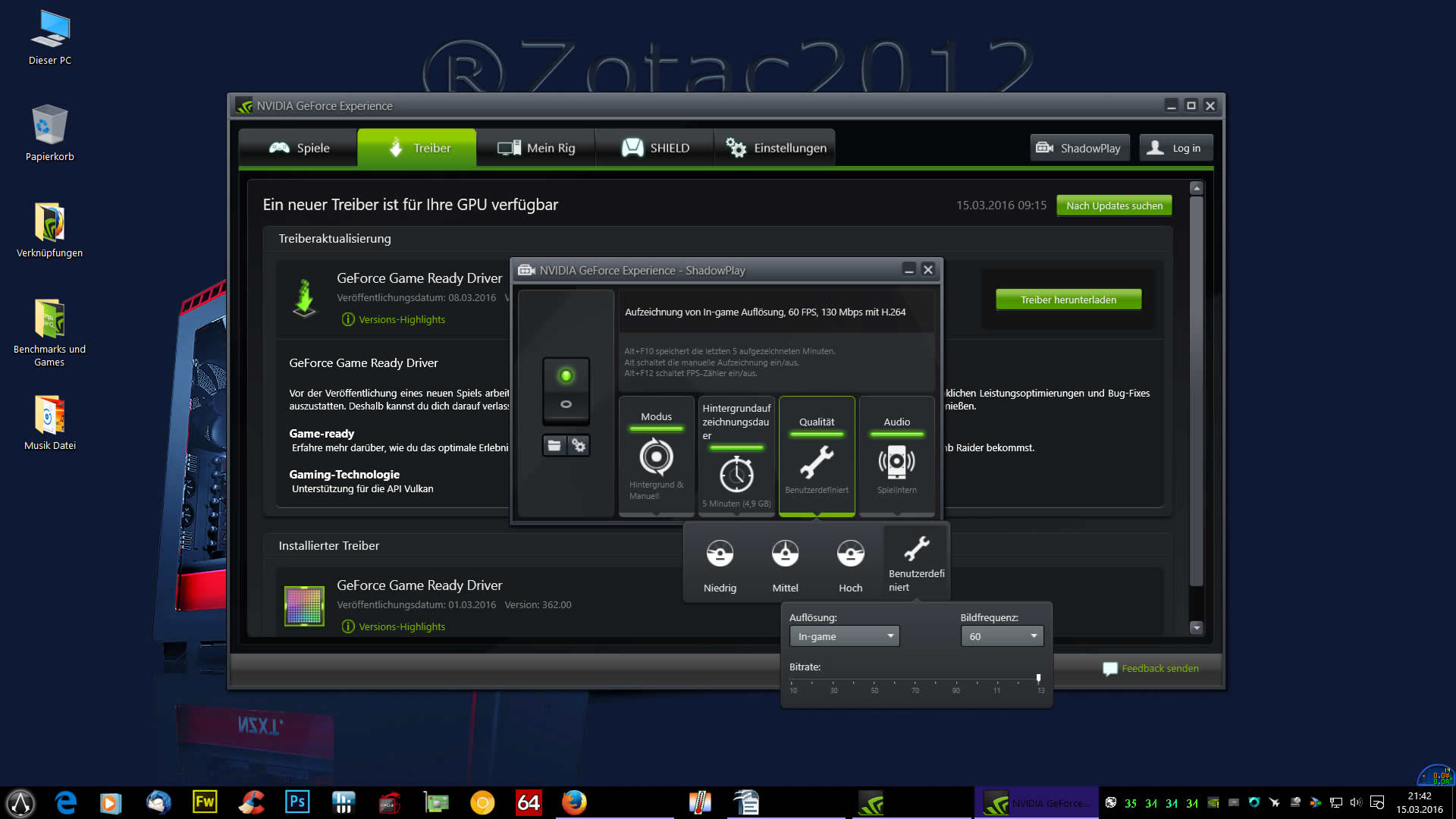Click the 'Version: 362.00' text

[x=538, y=605]
